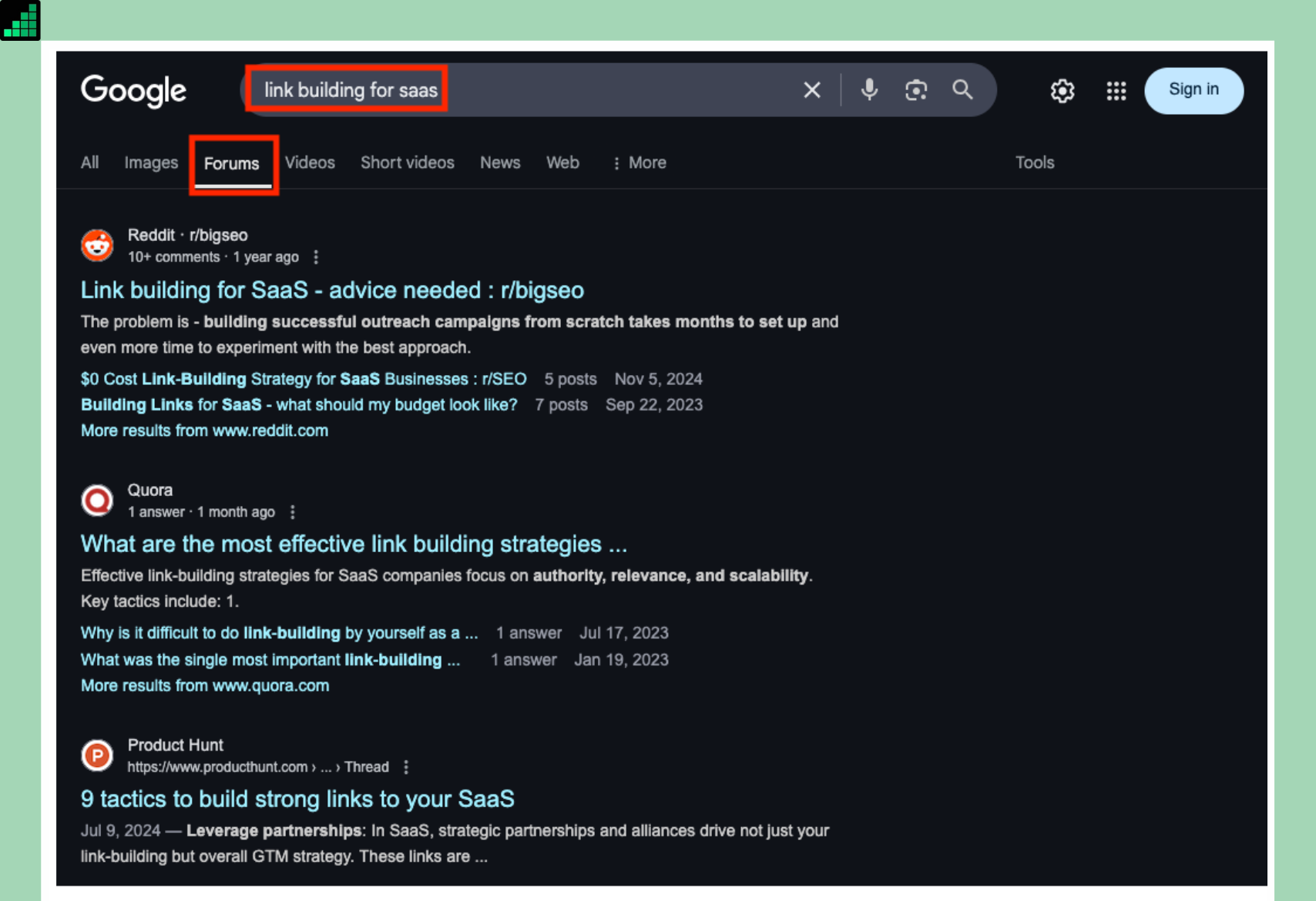Click the producthunt.com Thread URL breadcrumb

click(258, 767)
